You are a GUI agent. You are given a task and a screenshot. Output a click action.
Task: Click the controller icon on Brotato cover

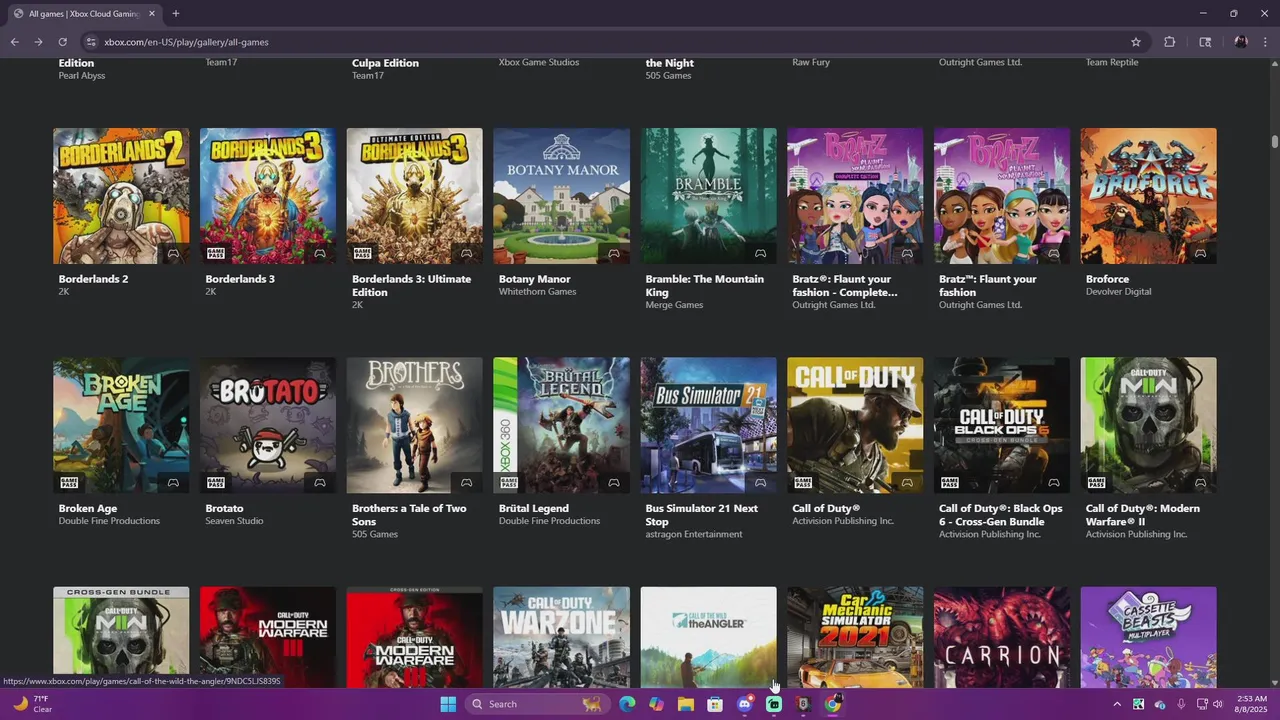320,483
